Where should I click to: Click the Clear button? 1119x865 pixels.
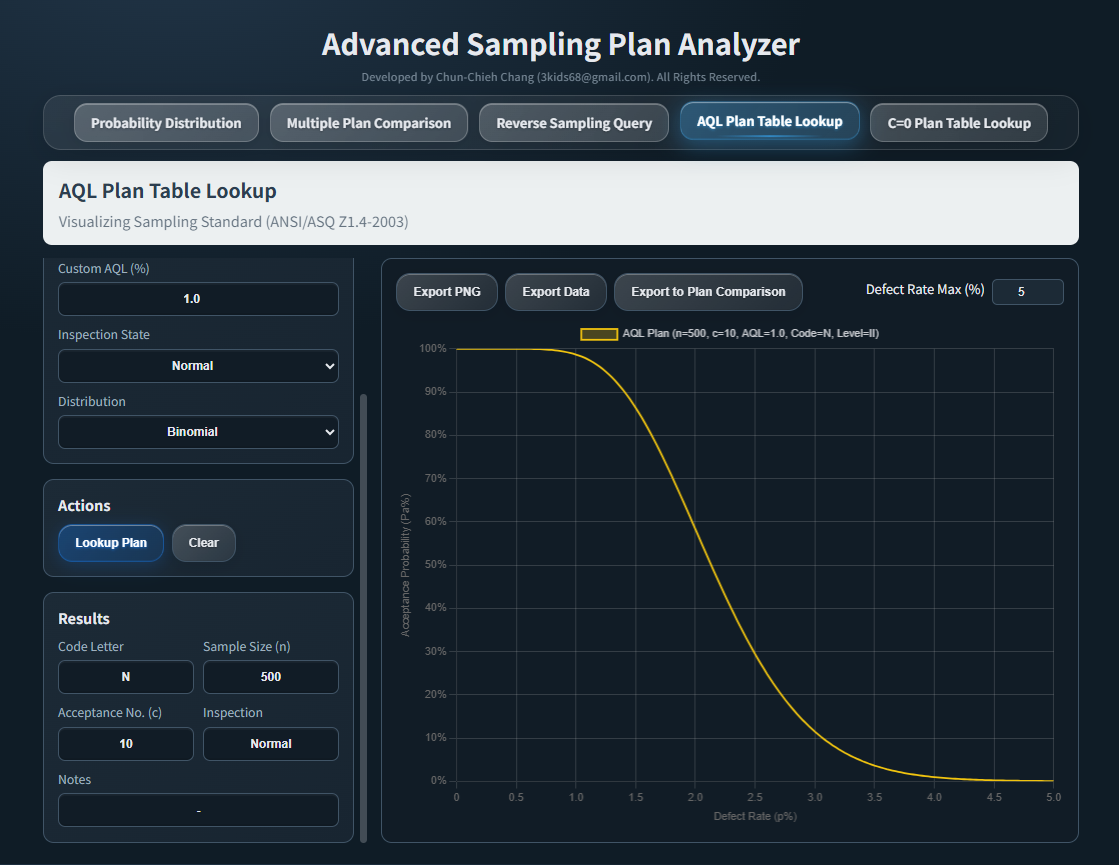203,542
